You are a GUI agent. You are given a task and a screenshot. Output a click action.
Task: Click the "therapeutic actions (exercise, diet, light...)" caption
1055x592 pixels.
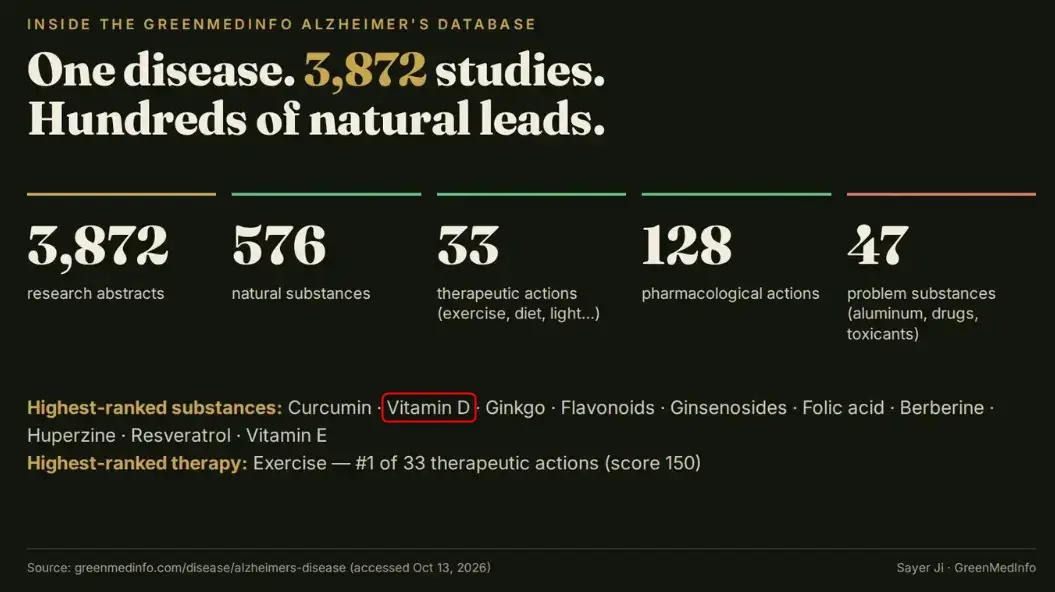point(518,303)
